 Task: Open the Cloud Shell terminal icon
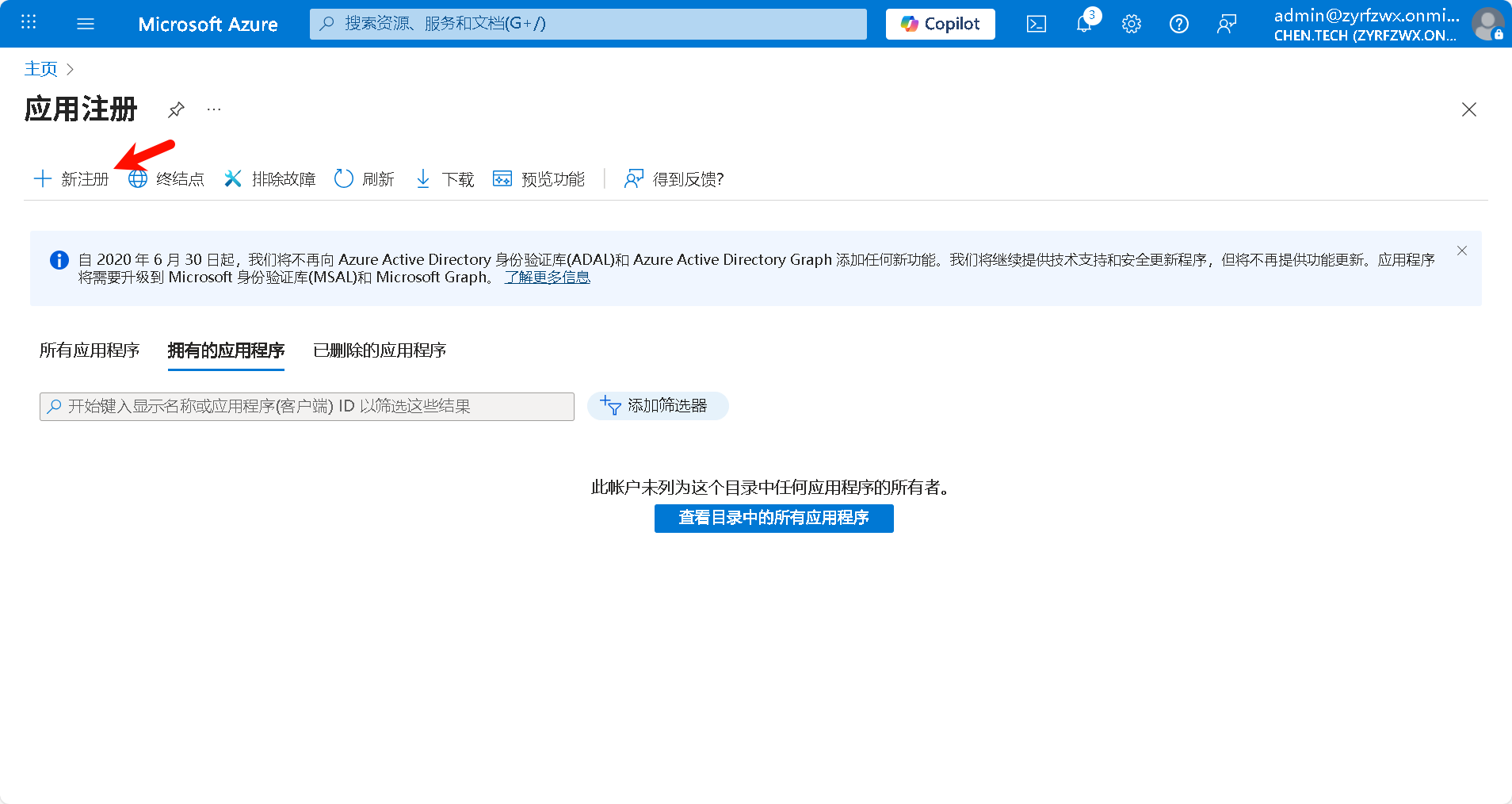(1036, 24)
